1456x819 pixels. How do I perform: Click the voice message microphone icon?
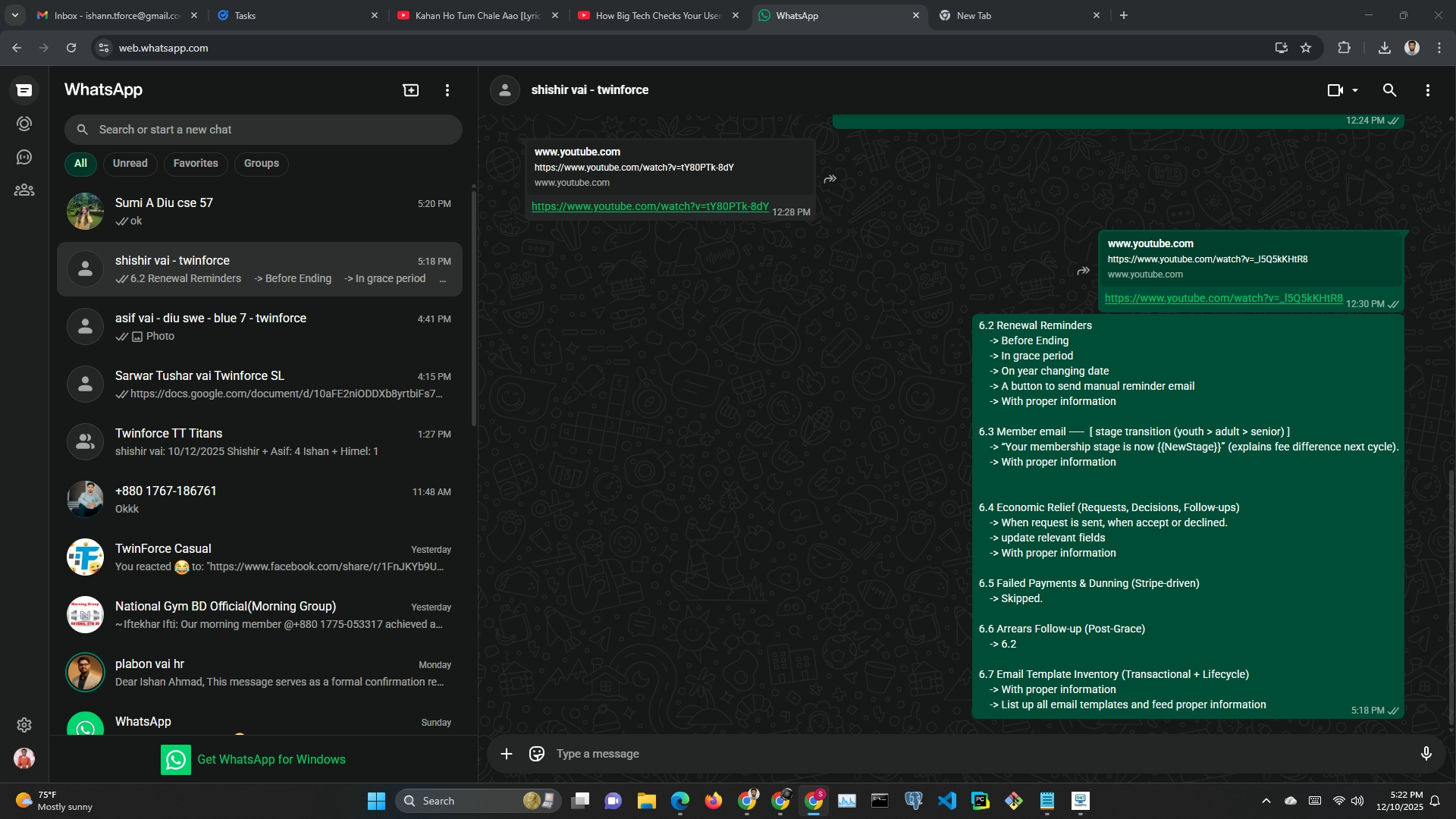(x=1426, y=754)
